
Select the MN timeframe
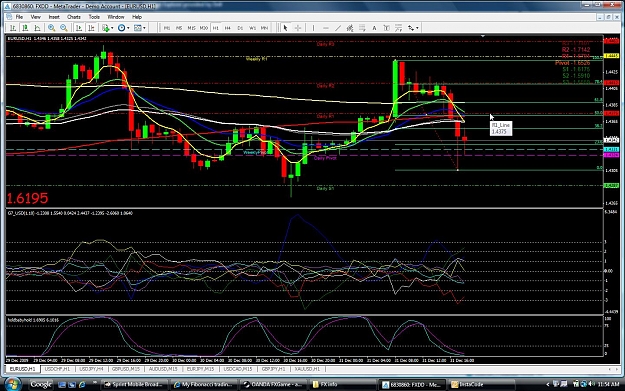tap(264, 28)
